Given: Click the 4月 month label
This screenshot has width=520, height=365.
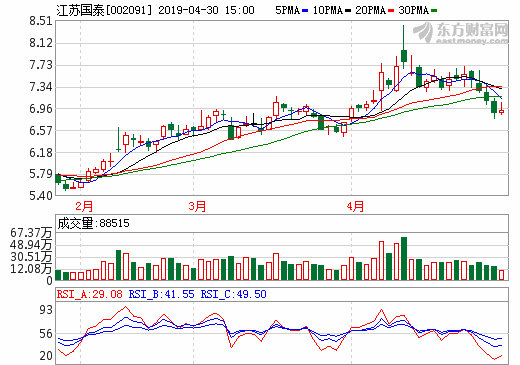Looking at the screenshot, I should point(355,206).
